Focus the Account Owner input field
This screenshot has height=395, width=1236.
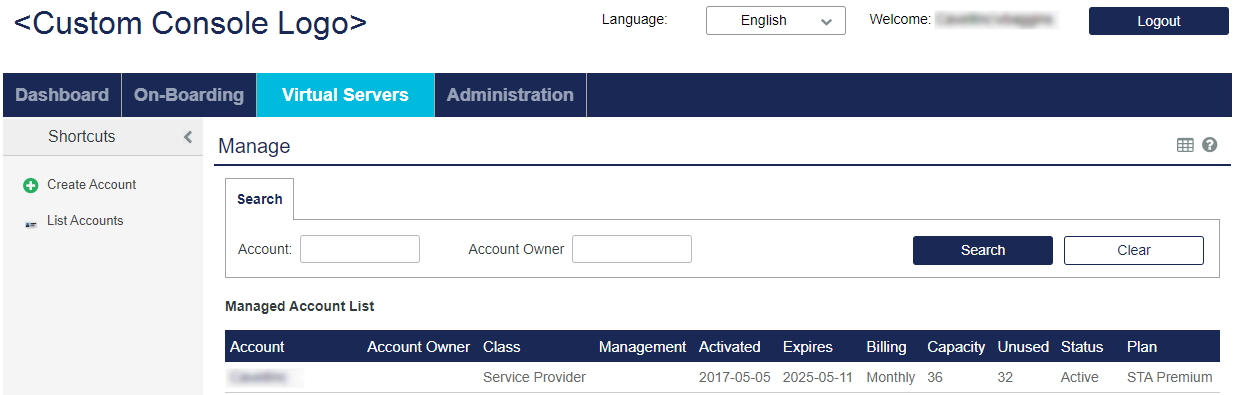click(x=632, y=249)
